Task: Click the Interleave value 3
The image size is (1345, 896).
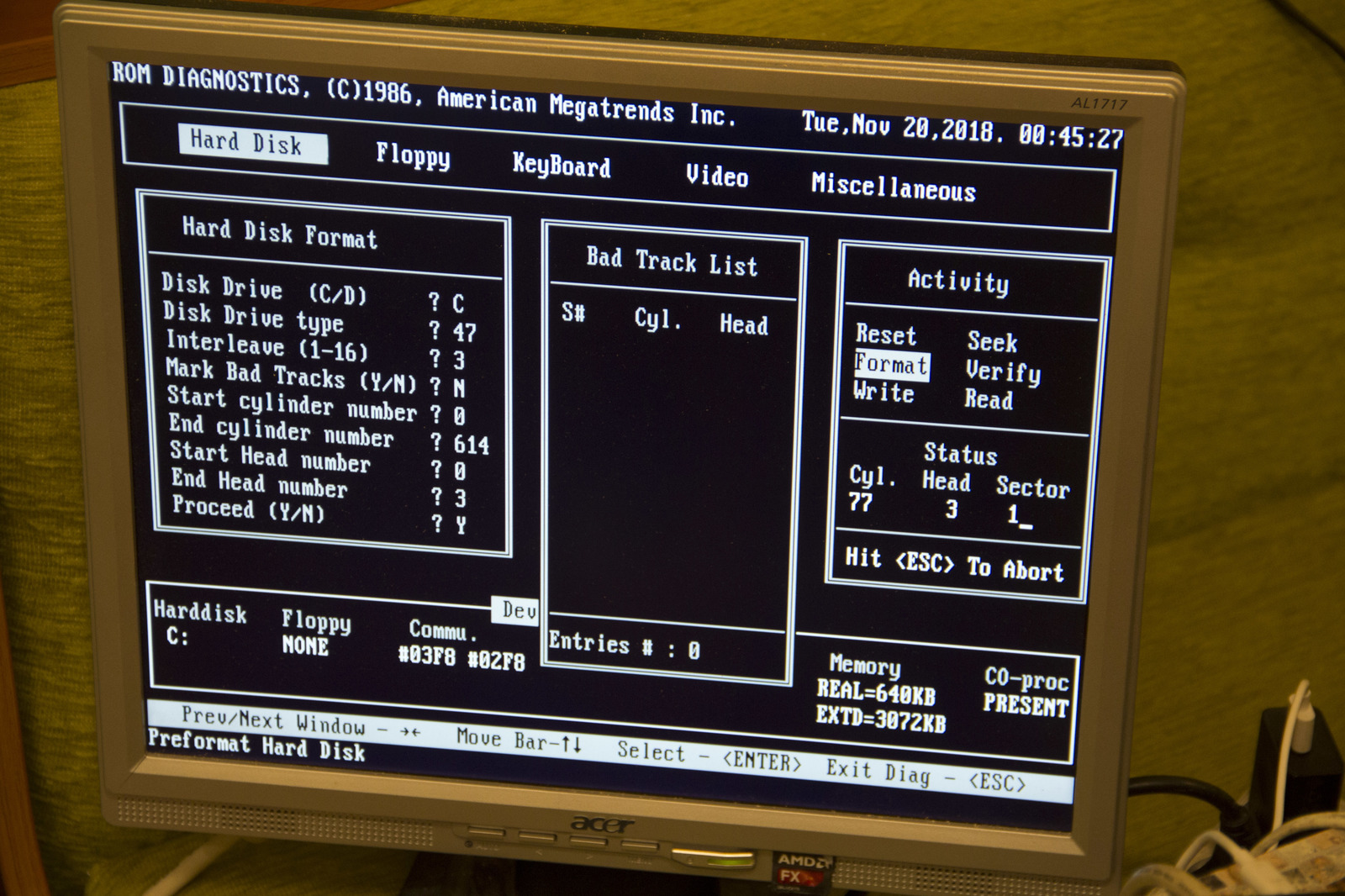Action: pos(459,360)
